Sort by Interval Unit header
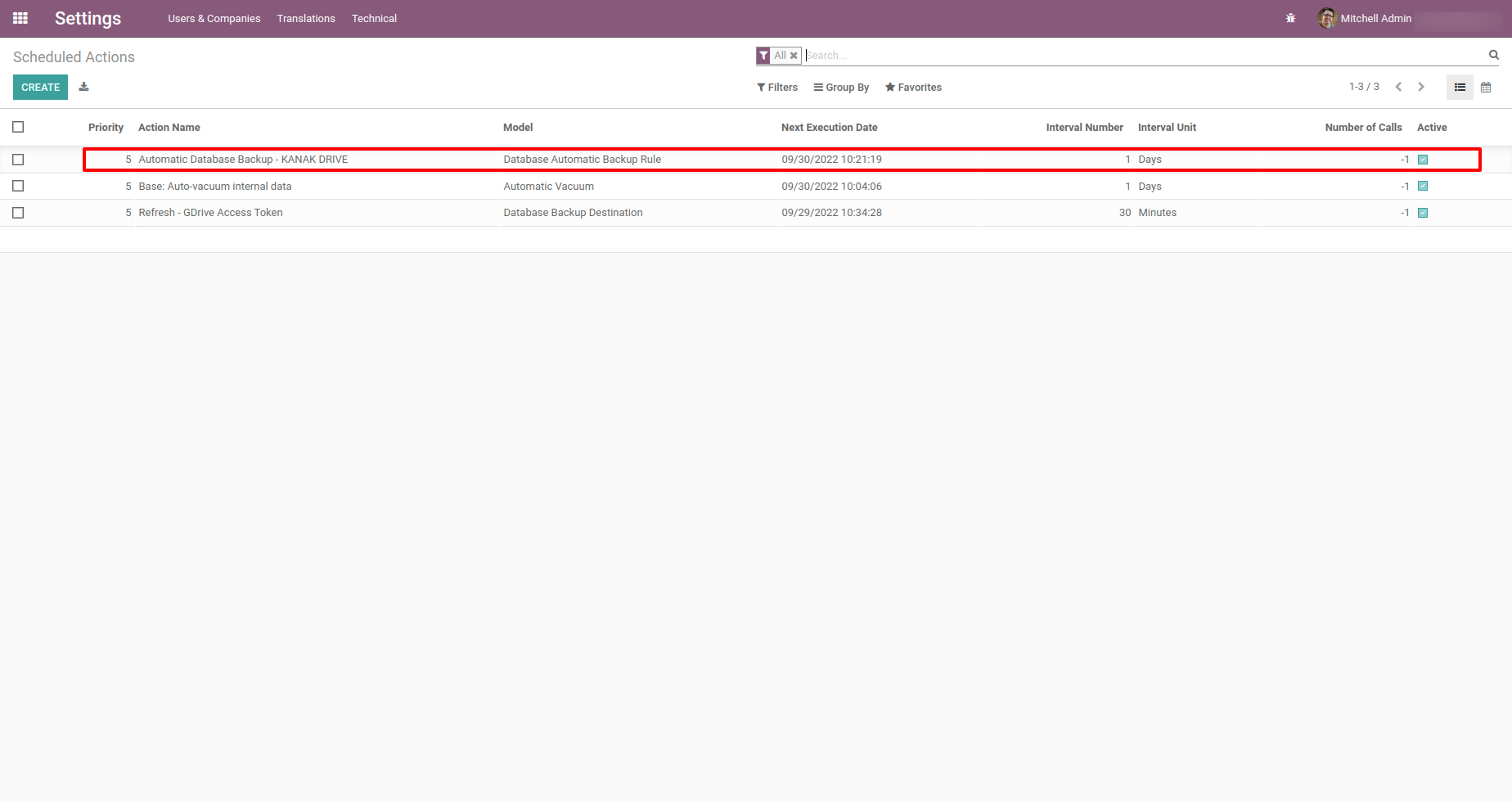This screenshot has width=1512, height=802. click(x=1167, y=128)
